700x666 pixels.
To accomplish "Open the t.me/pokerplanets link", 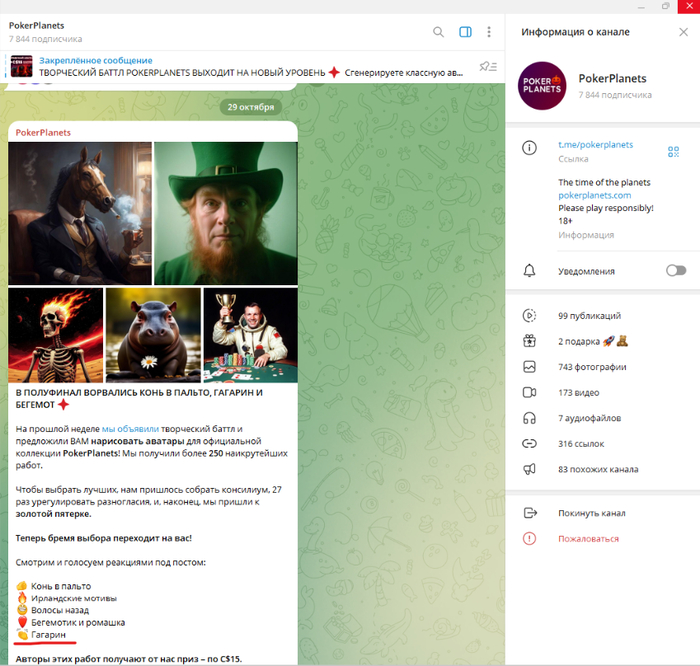I will coord(595,145).
